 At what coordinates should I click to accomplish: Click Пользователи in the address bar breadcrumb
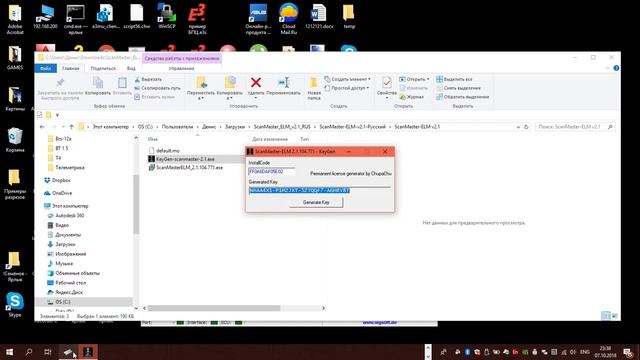point(177,127)
